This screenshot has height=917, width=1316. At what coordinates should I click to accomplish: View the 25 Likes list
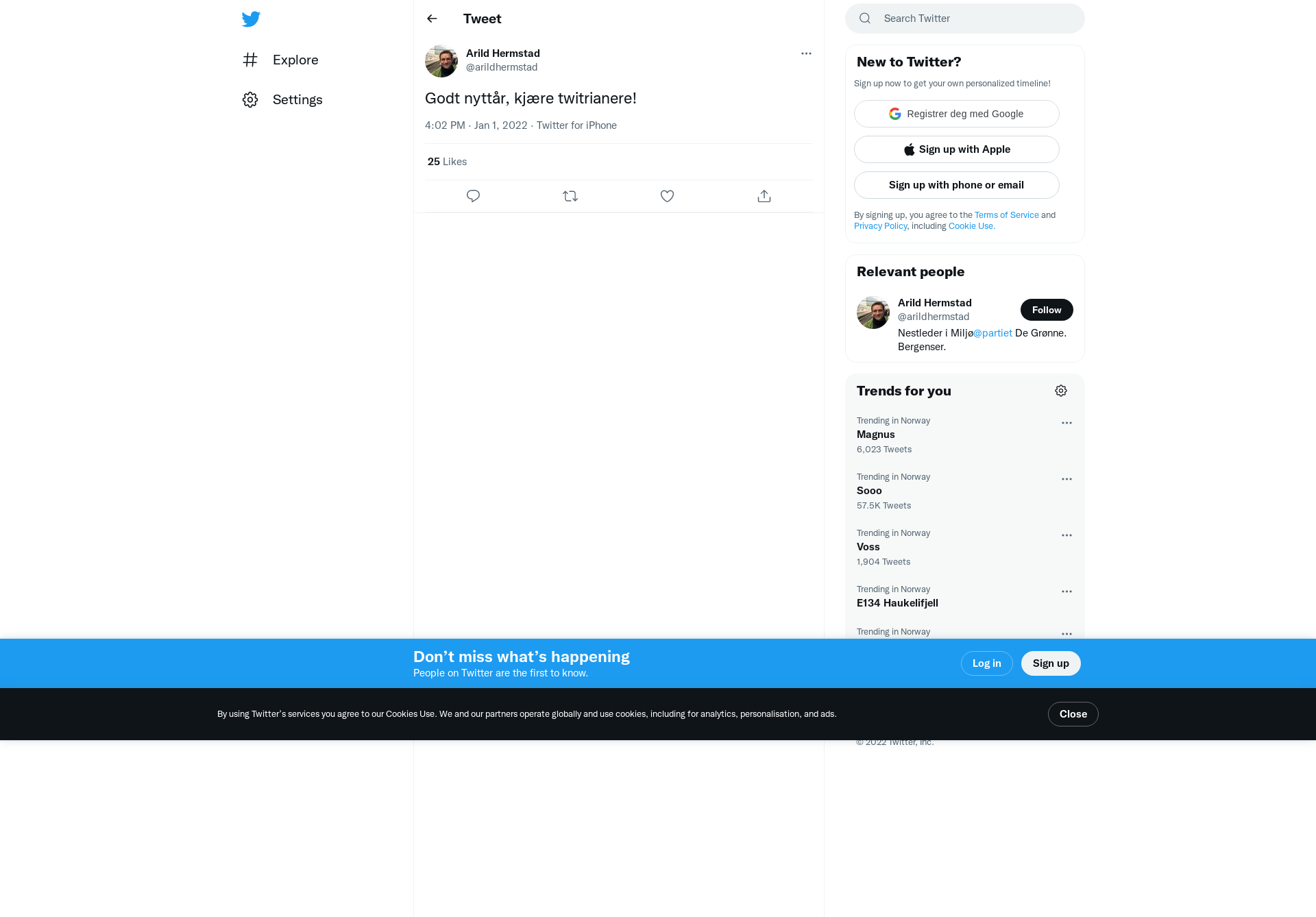coord(447,162)
